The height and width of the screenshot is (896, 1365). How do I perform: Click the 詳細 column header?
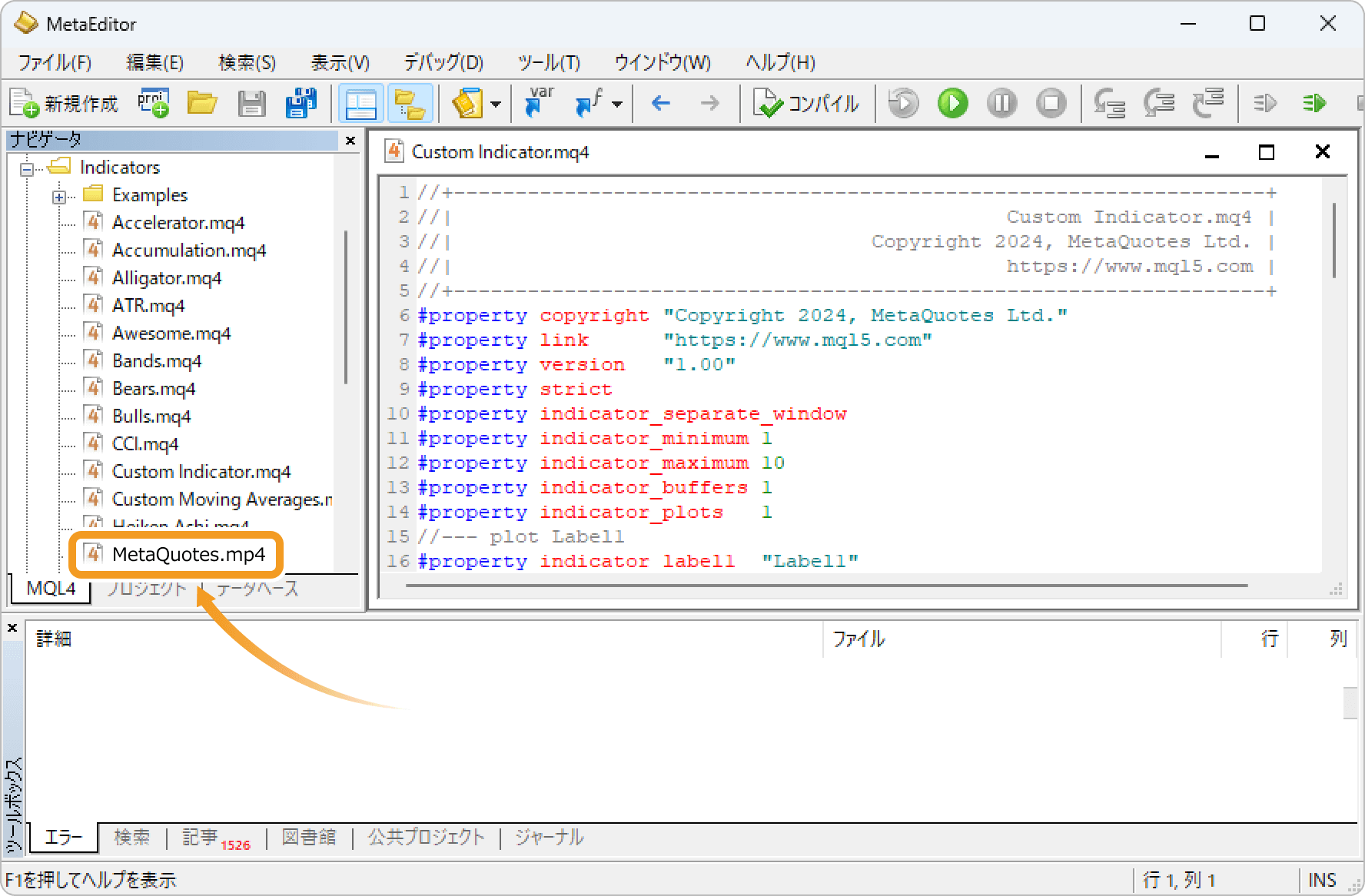425,639
